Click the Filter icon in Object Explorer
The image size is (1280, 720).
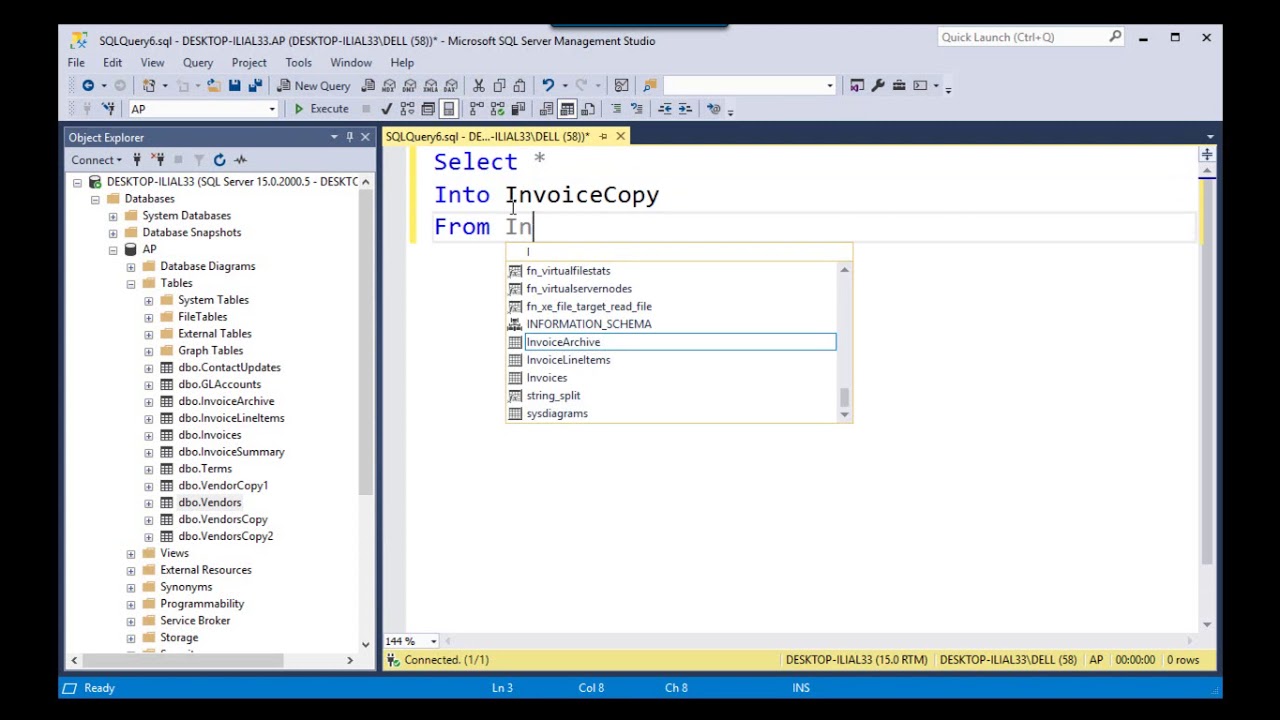click(198, 160)
